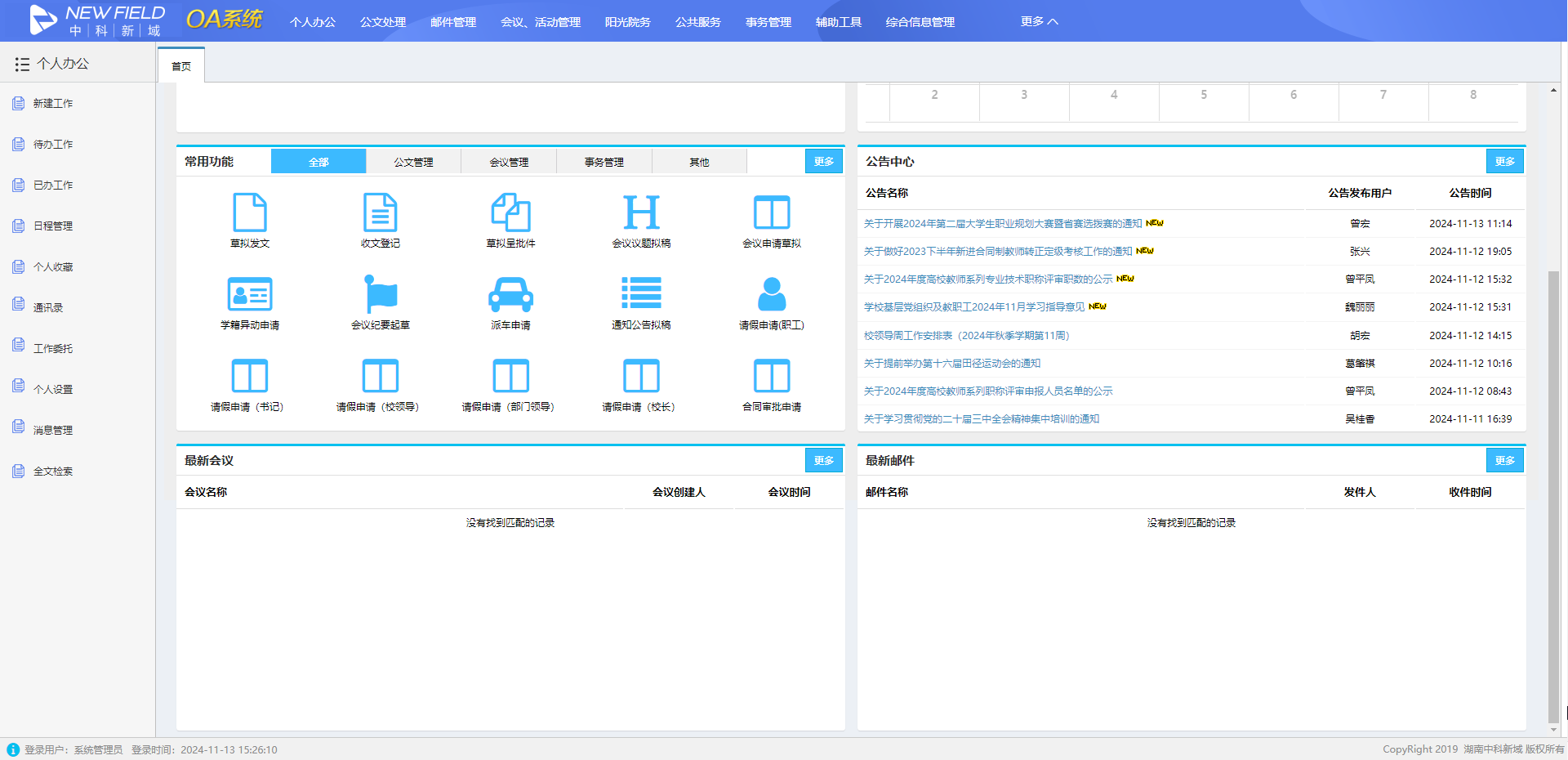Image resolution: width=1568 pixels, height=760 pixels.
Task: Open the 校领导周工作安排表 announcement link
Action: point(966,336)
